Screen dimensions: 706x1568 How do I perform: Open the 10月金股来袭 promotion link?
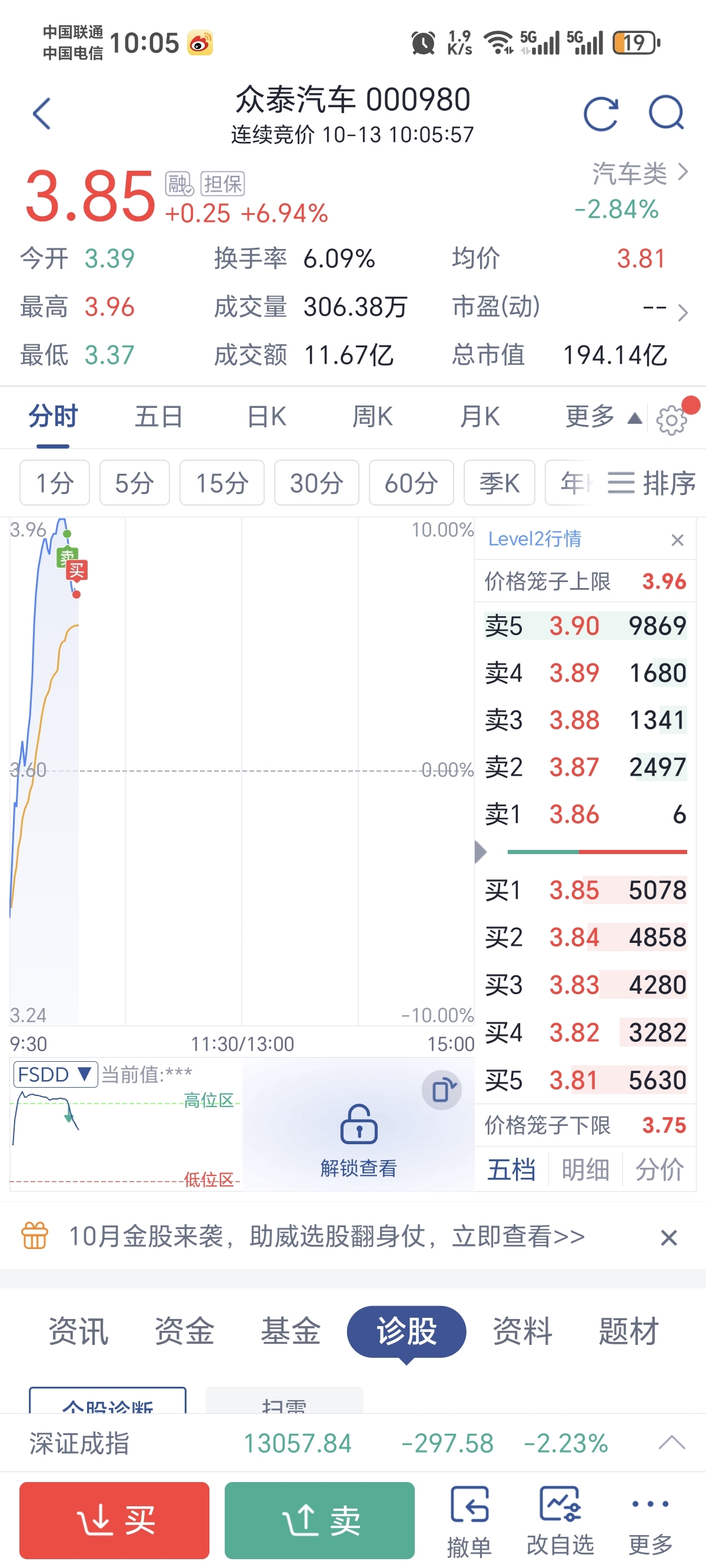point(327,1236)
